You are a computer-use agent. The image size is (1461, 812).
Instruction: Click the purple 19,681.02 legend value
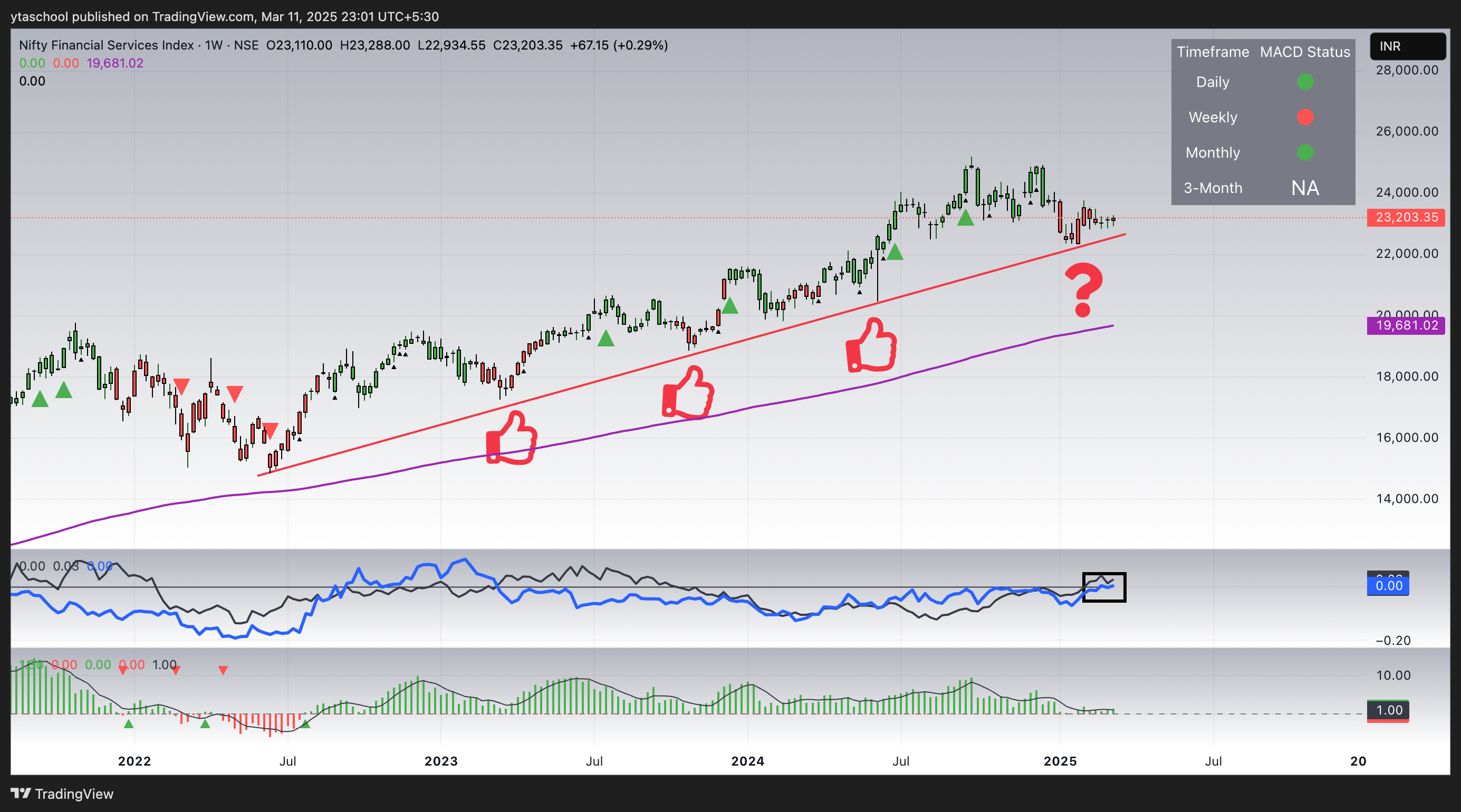[115, 63]
